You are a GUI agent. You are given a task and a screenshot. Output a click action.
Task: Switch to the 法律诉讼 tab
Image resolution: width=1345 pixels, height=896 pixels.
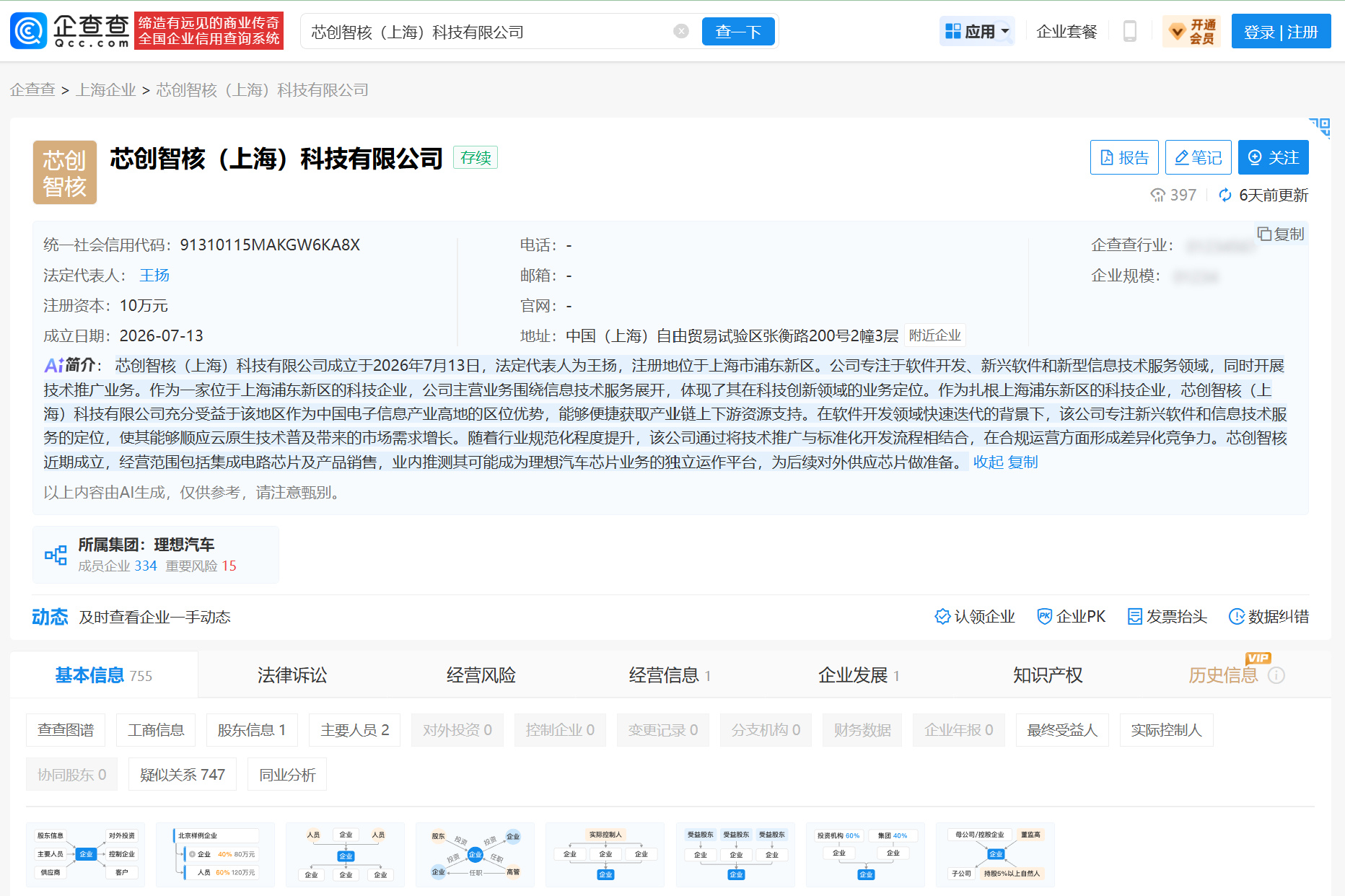tap(292, 675)
